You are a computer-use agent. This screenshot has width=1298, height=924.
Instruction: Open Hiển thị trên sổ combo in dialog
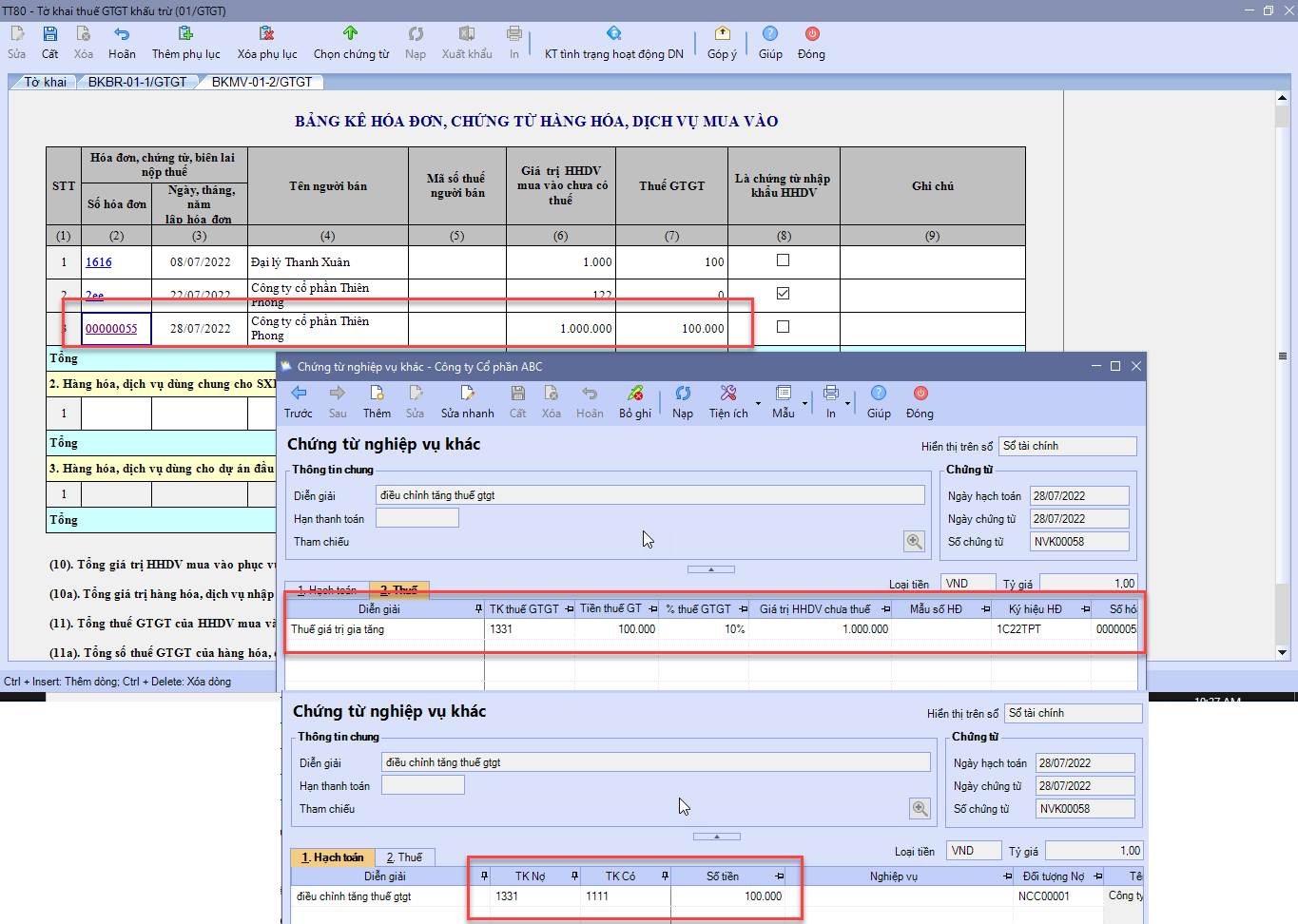pos(1068,446)
